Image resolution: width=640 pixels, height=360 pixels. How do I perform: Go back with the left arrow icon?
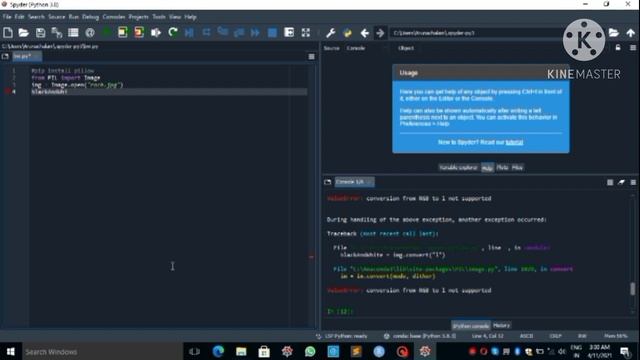[x=364, y=33]
